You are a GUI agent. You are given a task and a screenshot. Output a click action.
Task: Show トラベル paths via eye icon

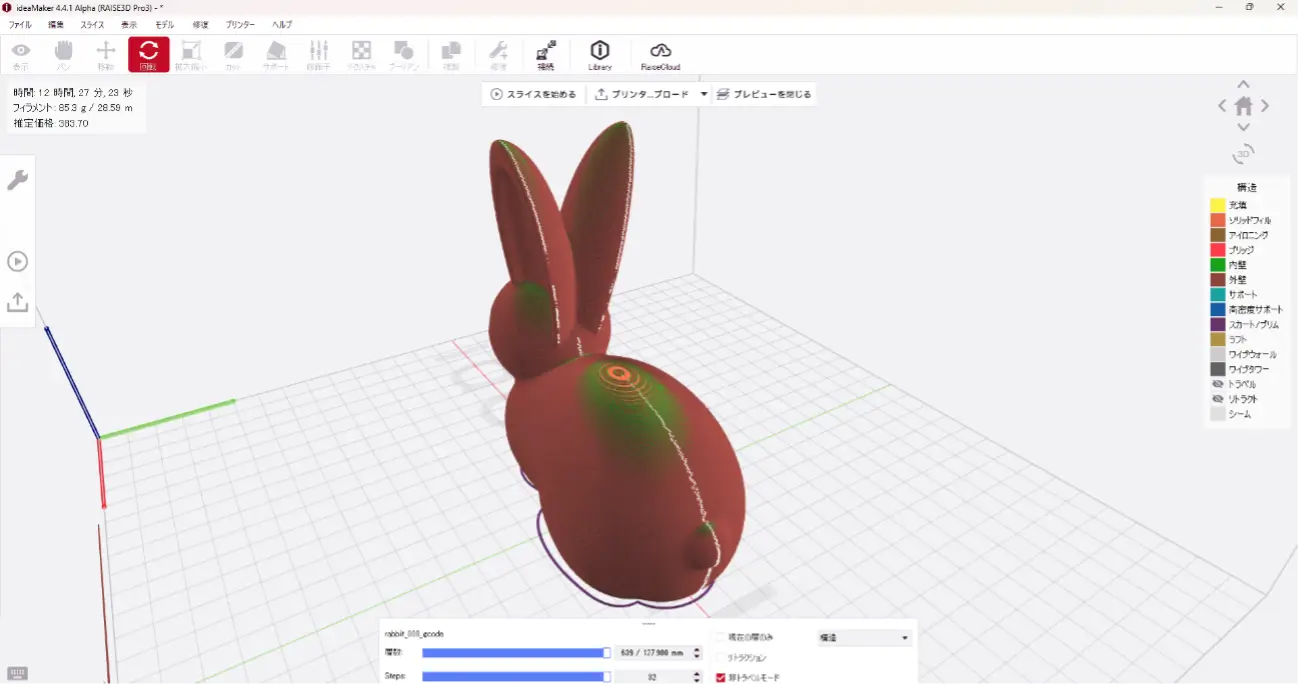(1217, 384)
